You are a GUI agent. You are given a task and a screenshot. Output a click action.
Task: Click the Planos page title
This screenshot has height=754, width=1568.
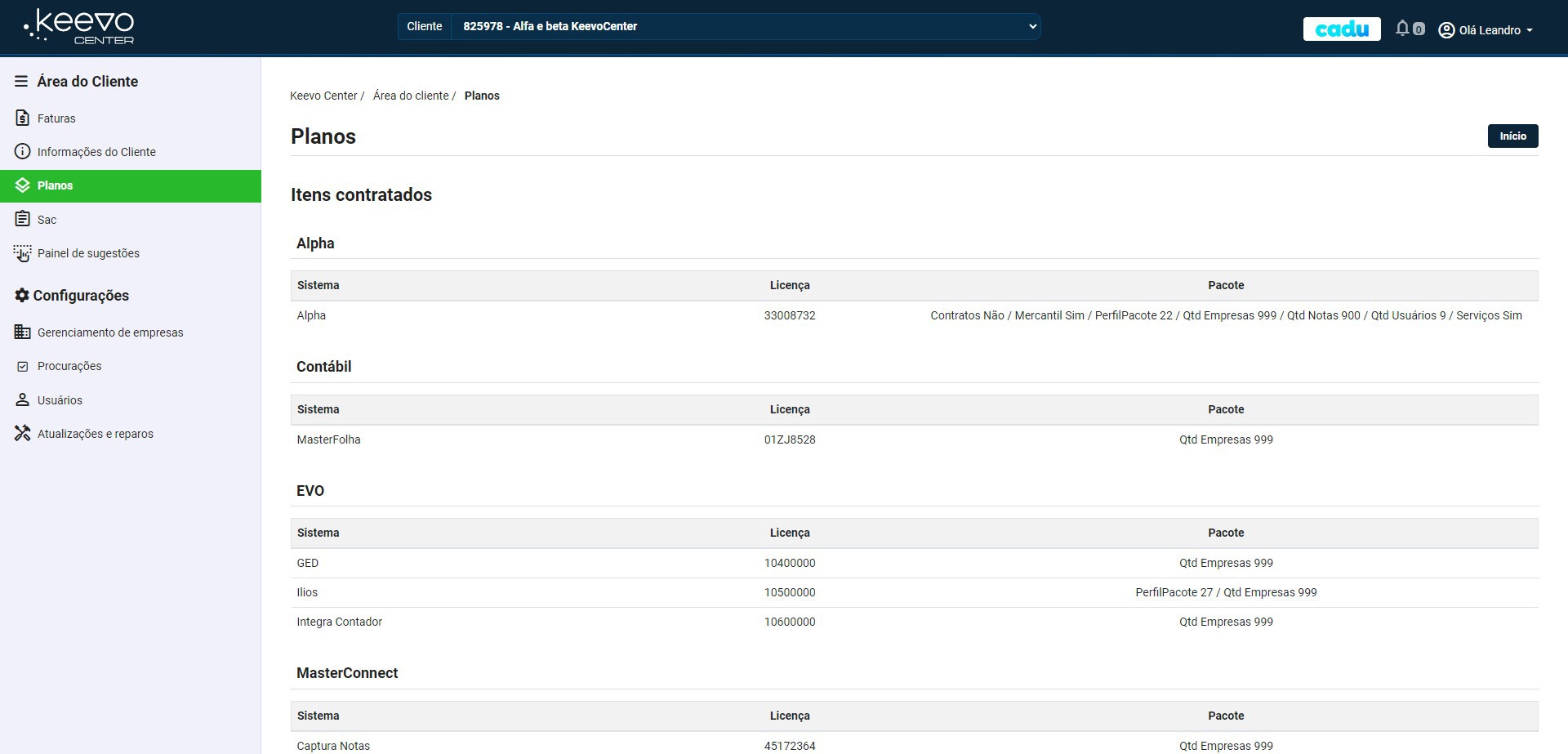coord(323,136)
